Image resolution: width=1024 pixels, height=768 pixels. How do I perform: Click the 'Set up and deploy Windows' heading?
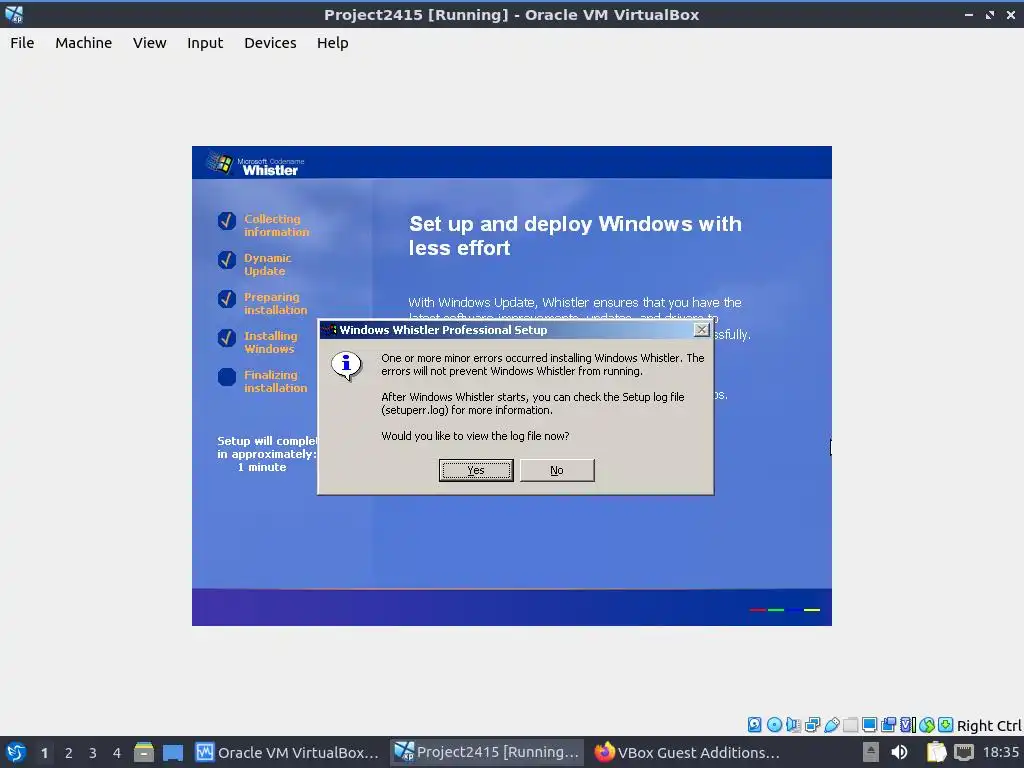(575, 236)
